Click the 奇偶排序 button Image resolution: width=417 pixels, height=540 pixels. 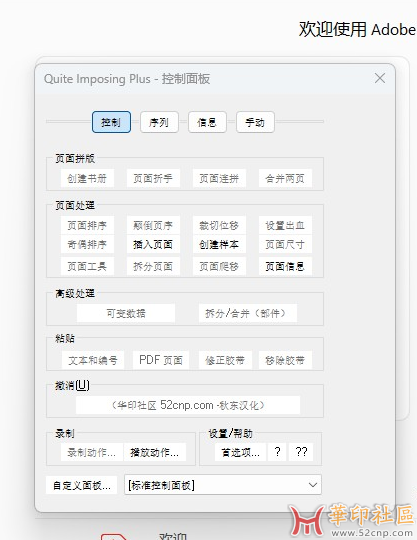point(87,245)
